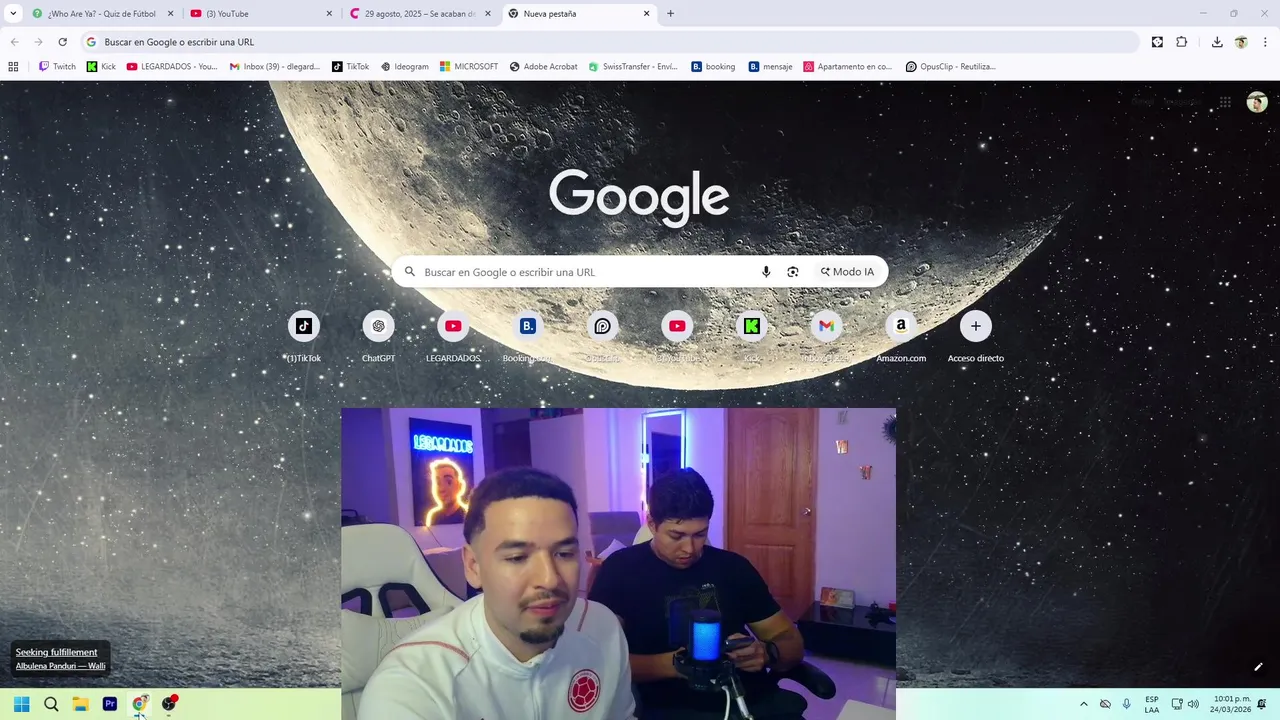The image size is (1280, 720).
Task: Open the LEGARDADOS YouTube bookmark
Action: point(172,67)
